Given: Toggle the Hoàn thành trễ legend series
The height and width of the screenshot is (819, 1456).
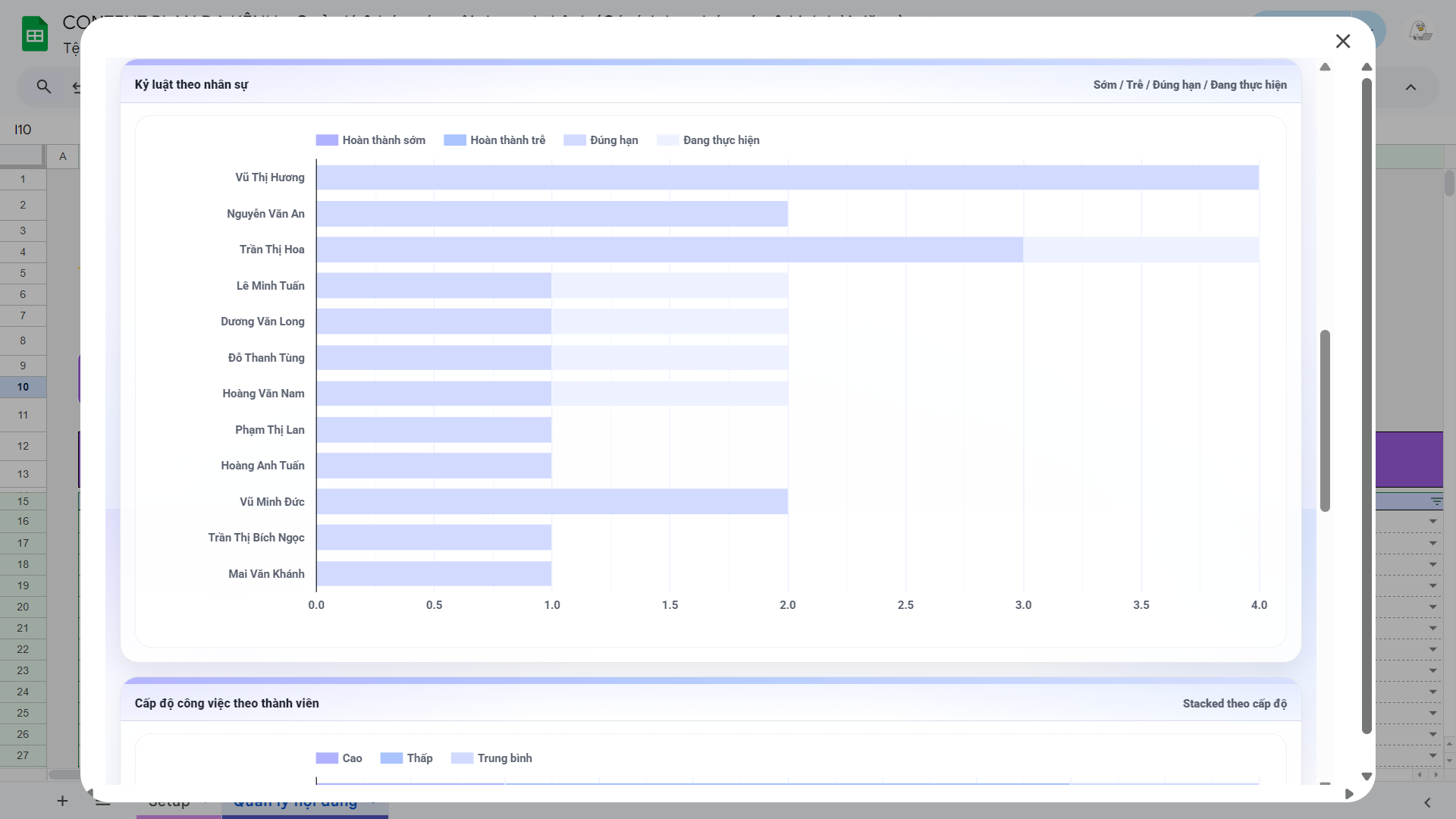Looking at the screenshot, I should [x=494, y=140].
